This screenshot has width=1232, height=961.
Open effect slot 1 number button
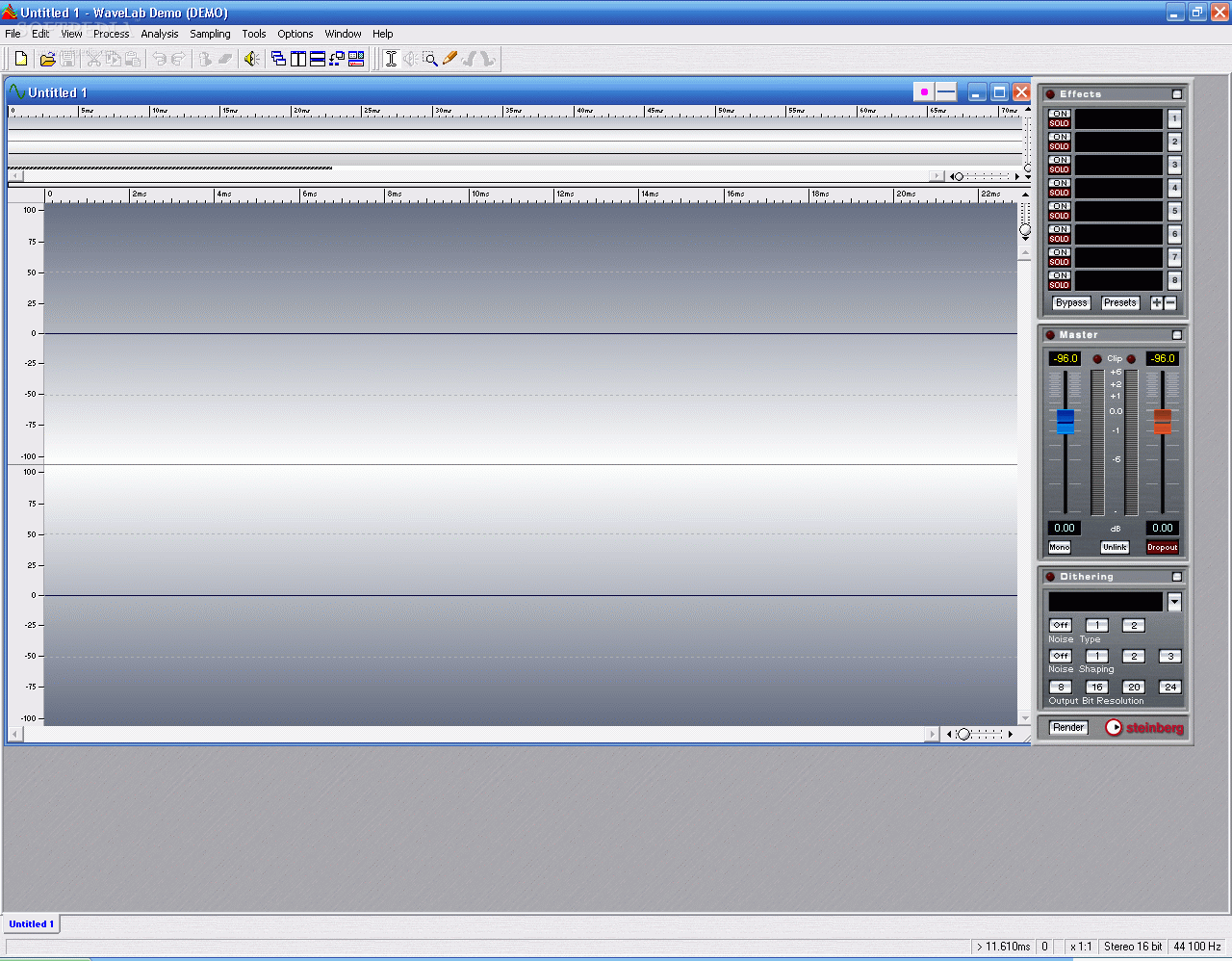pyautogui.click(x=1174, y=118)
